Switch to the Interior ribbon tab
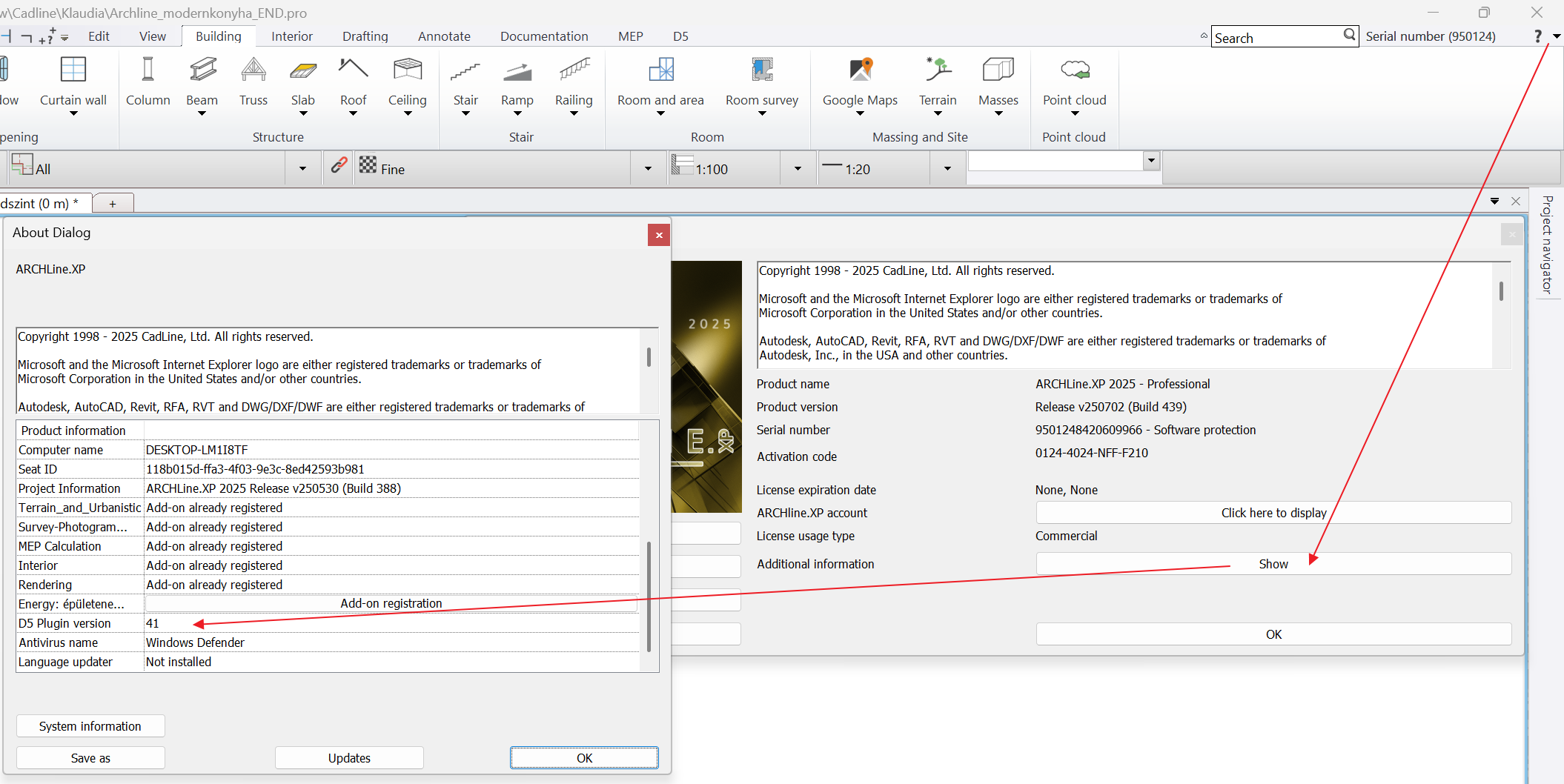This screenshot has height=784, width=1564. point(291,36)
